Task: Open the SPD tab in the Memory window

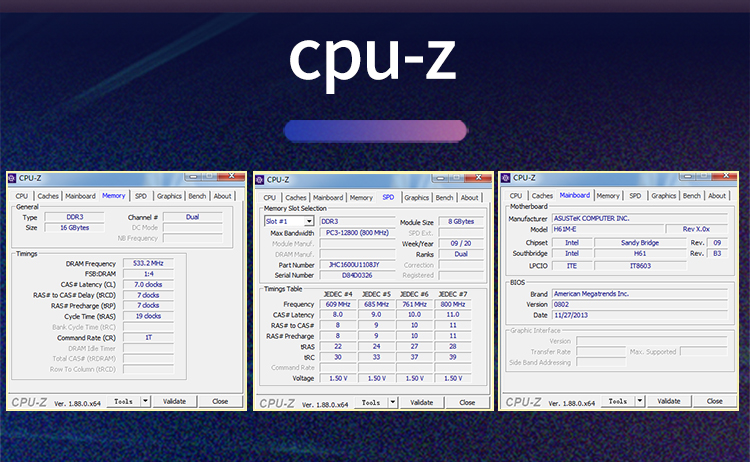Action: [x=141, y=196]
